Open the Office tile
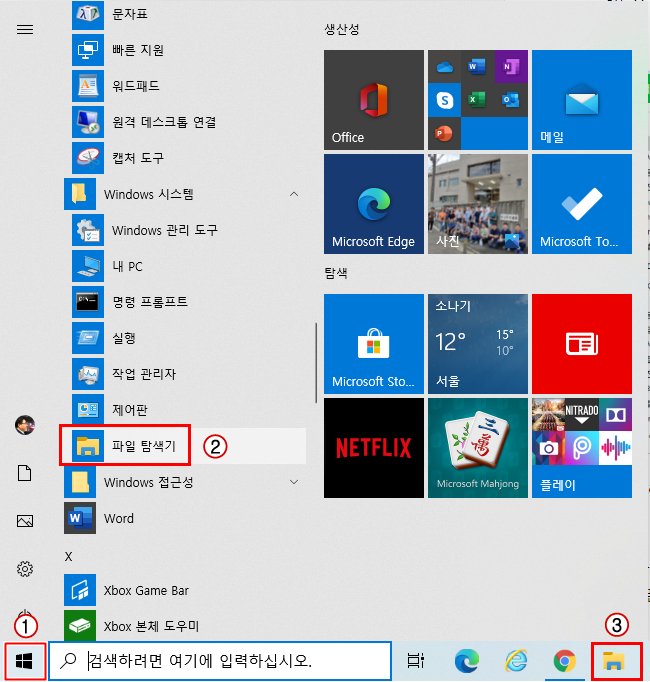The image size is (650, 682). (374, 100)
